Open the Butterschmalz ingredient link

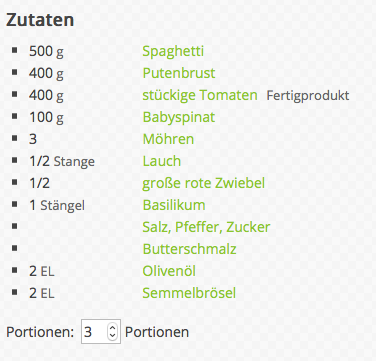(189, 249)
